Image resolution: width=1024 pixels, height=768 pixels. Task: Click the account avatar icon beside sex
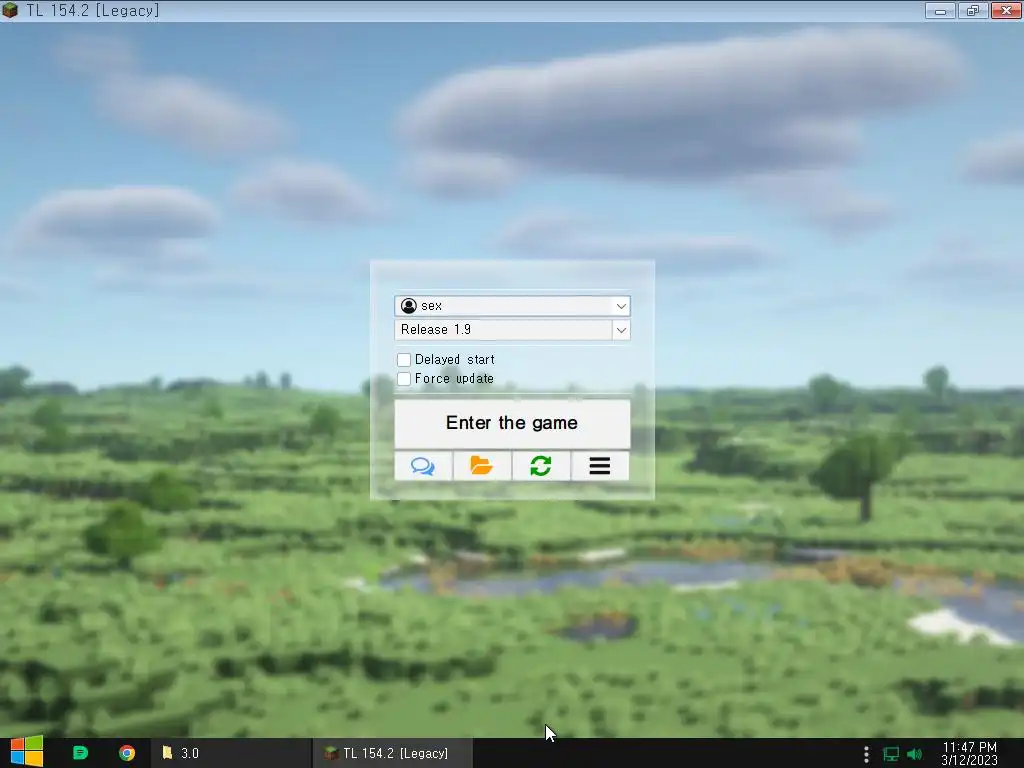pyautogui.click(x=409, y=306)
